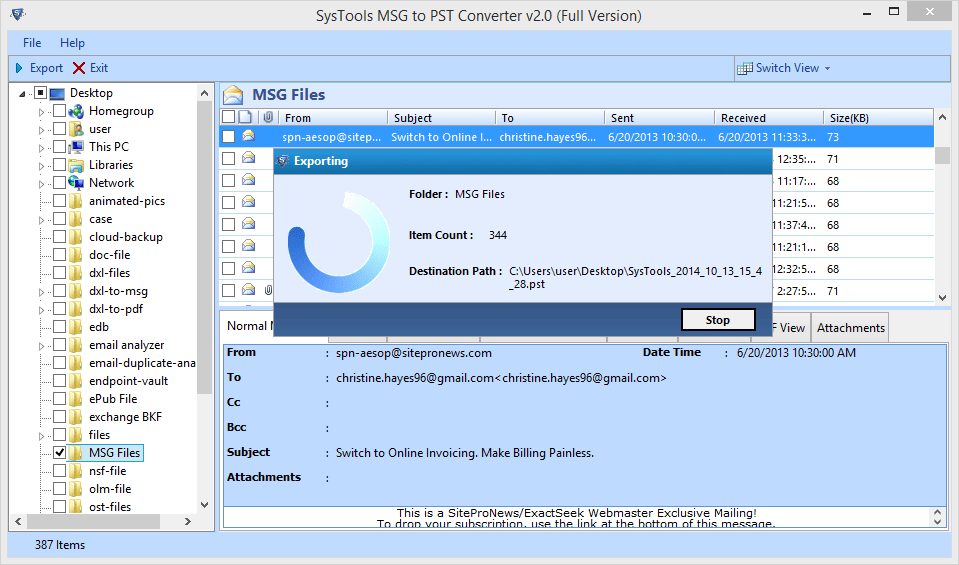Click the Homegroup icon in tree
This screenshot has width=959, height=565.
76,111
